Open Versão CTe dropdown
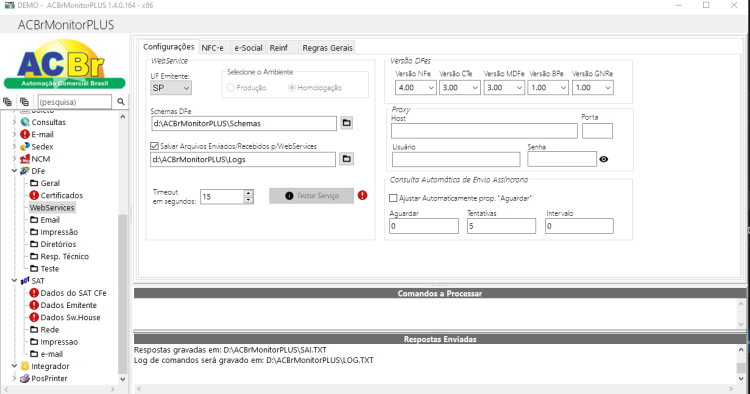This screenshot has width=750, height=394. coord(460,88)
